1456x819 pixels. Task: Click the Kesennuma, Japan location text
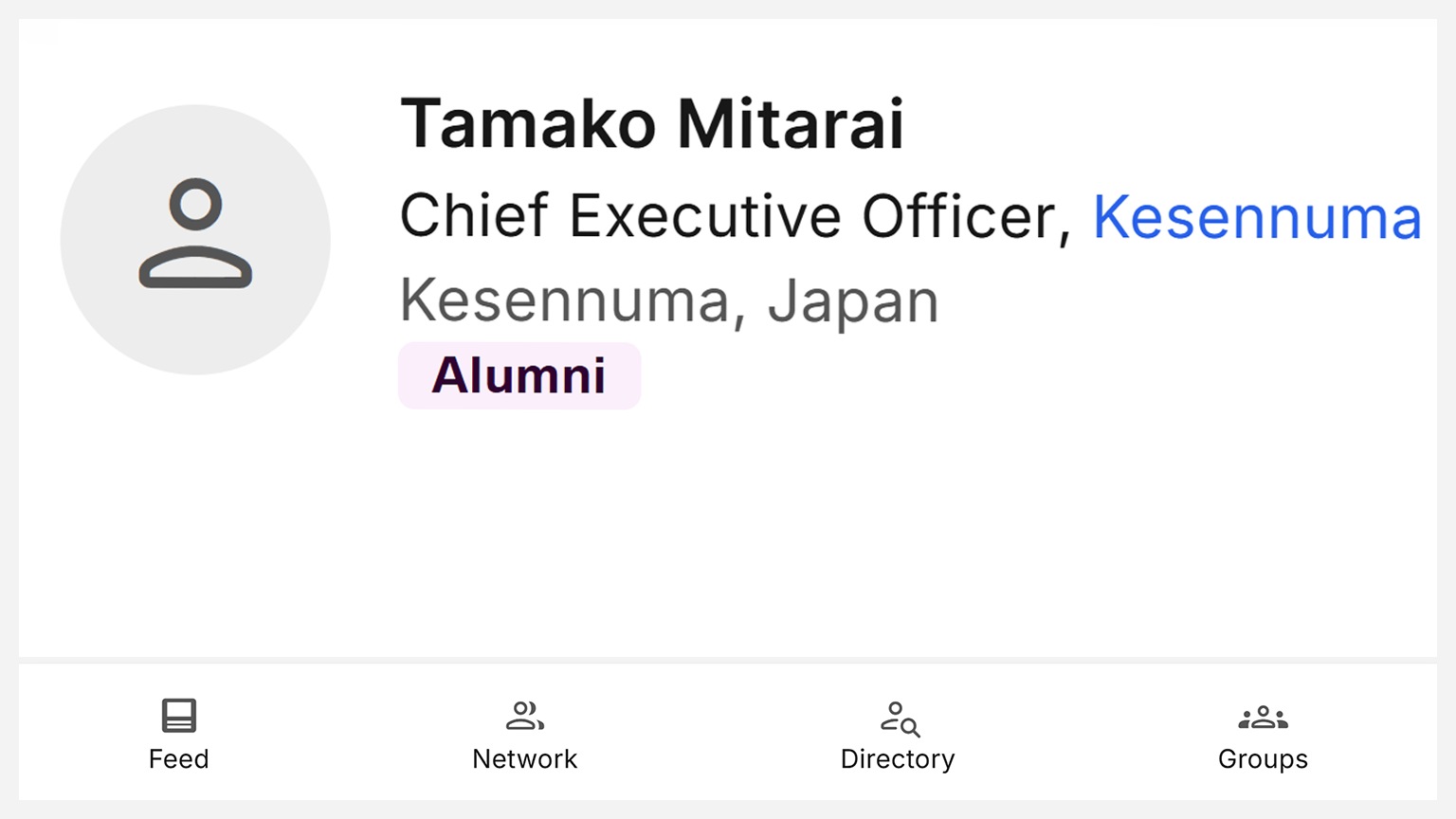[x=668, y=300]
